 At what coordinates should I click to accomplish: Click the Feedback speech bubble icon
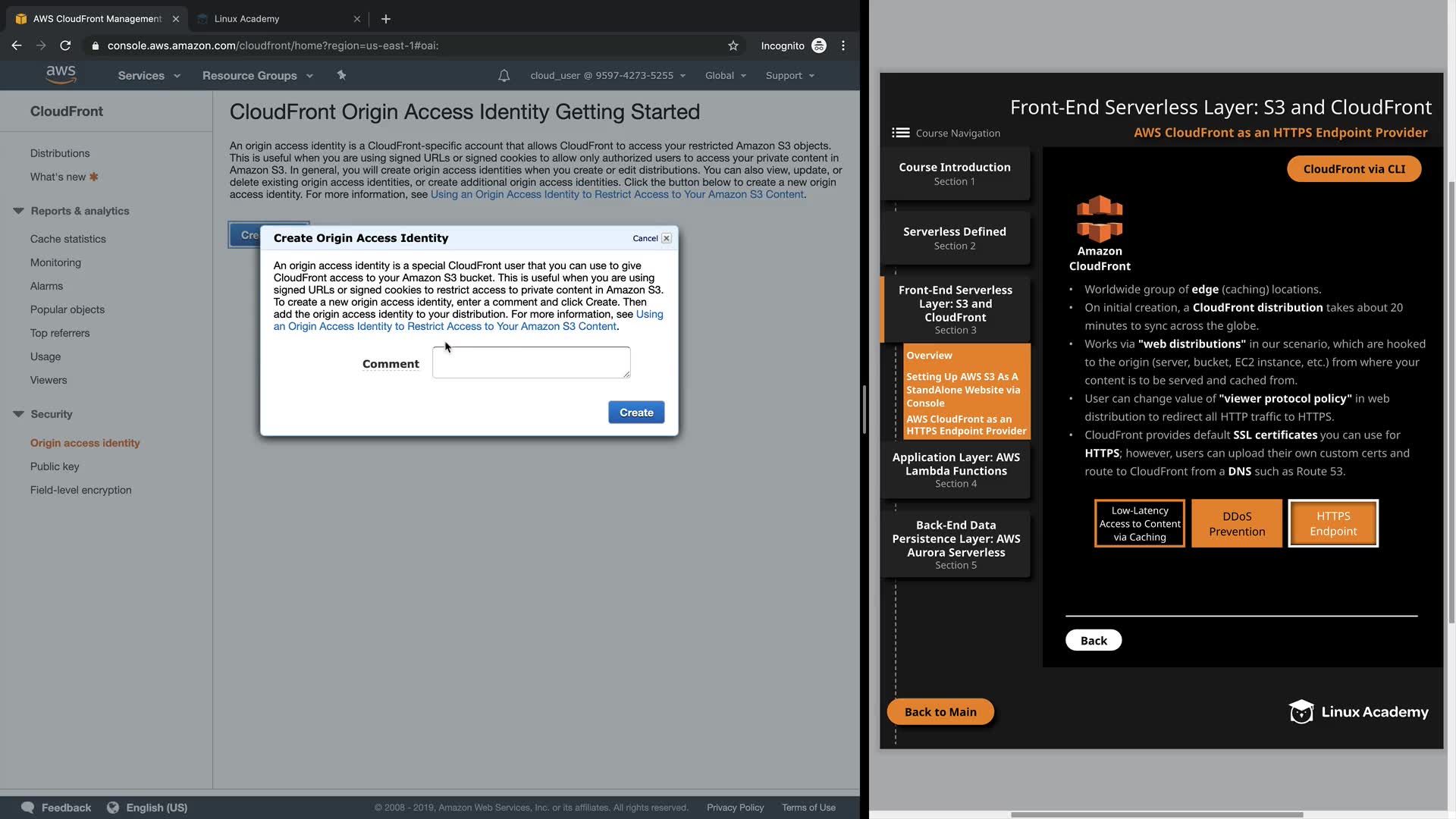click(x=28, y=808)
